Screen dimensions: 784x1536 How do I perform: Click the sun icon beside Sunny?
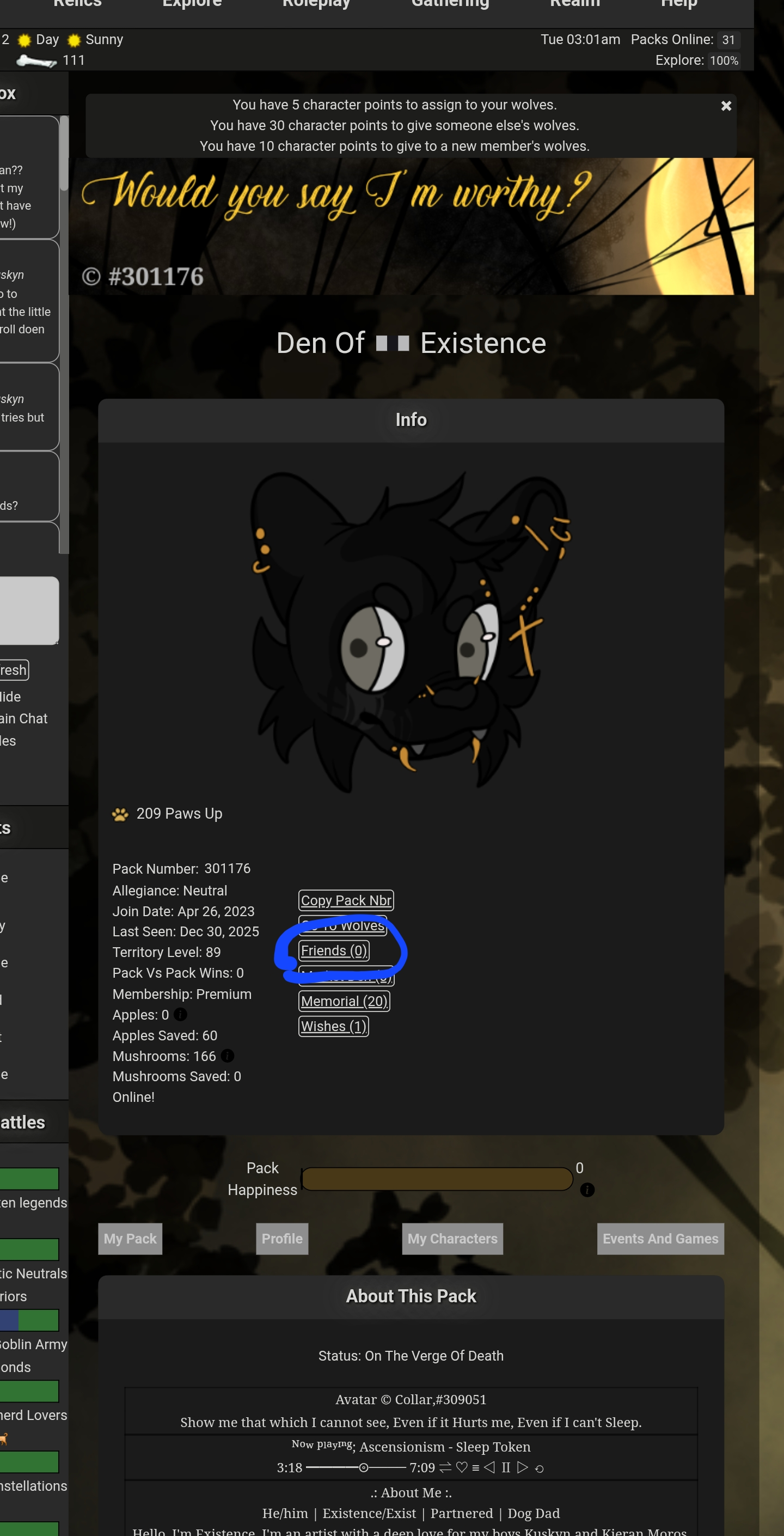tap(74, 40)
